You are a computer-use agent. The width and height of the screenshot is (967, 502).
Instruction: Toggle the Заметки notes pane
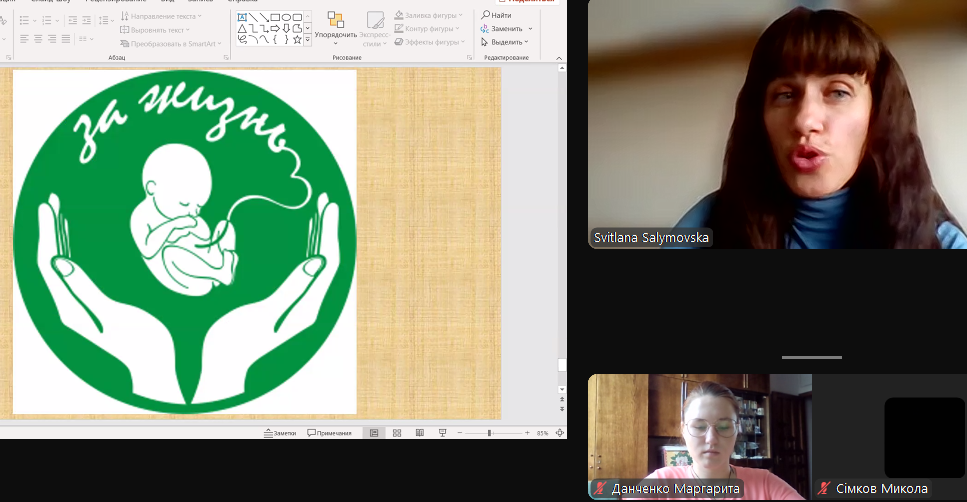[x=280, y=433]
